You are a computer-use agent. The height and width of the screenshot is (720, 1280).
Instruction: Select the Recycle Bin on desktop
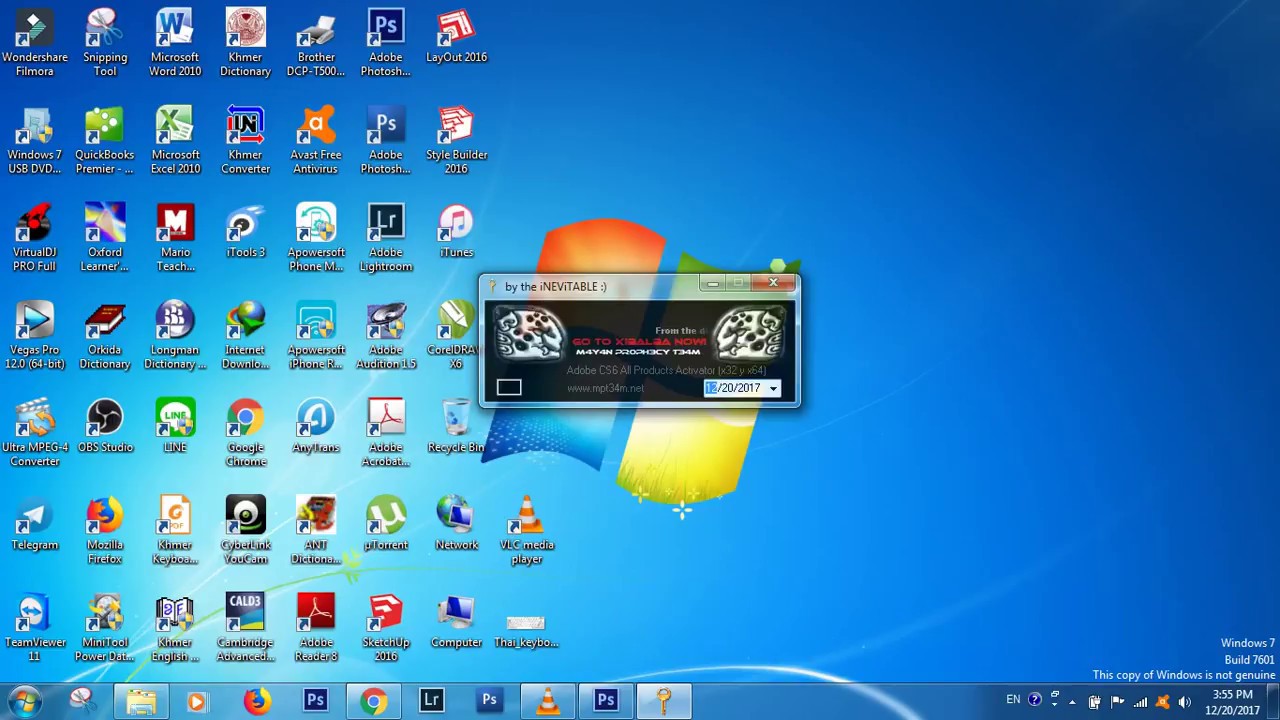point(456,427)
